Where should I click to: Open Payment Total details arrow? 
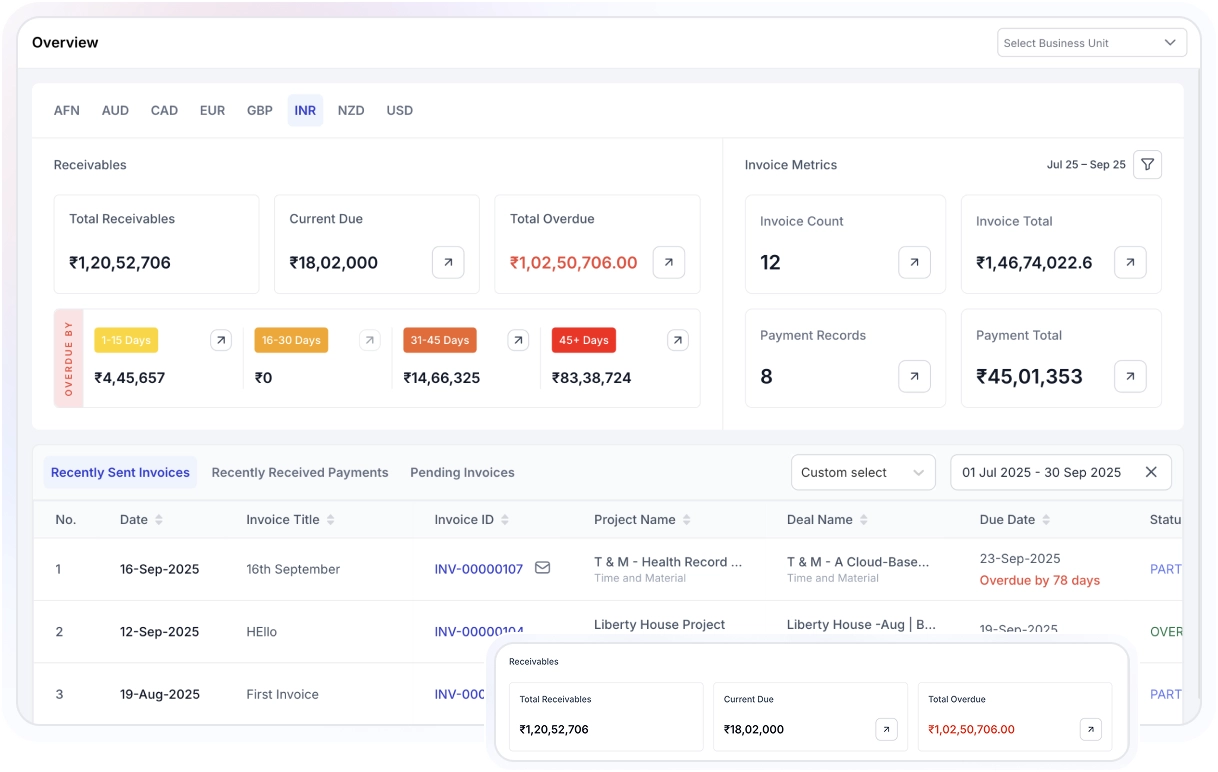(1130, 376)
